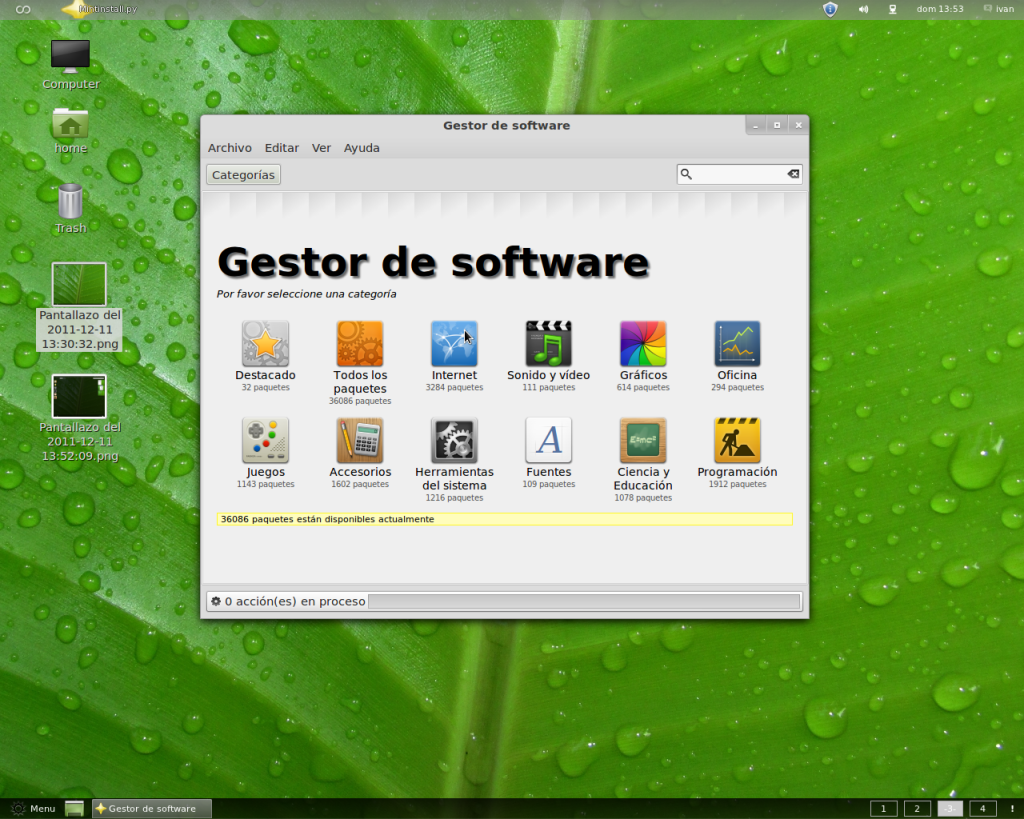Viewport: 1024px width, 819px height.
Task: Open the Ayuda menu
Action: point(361,147)
